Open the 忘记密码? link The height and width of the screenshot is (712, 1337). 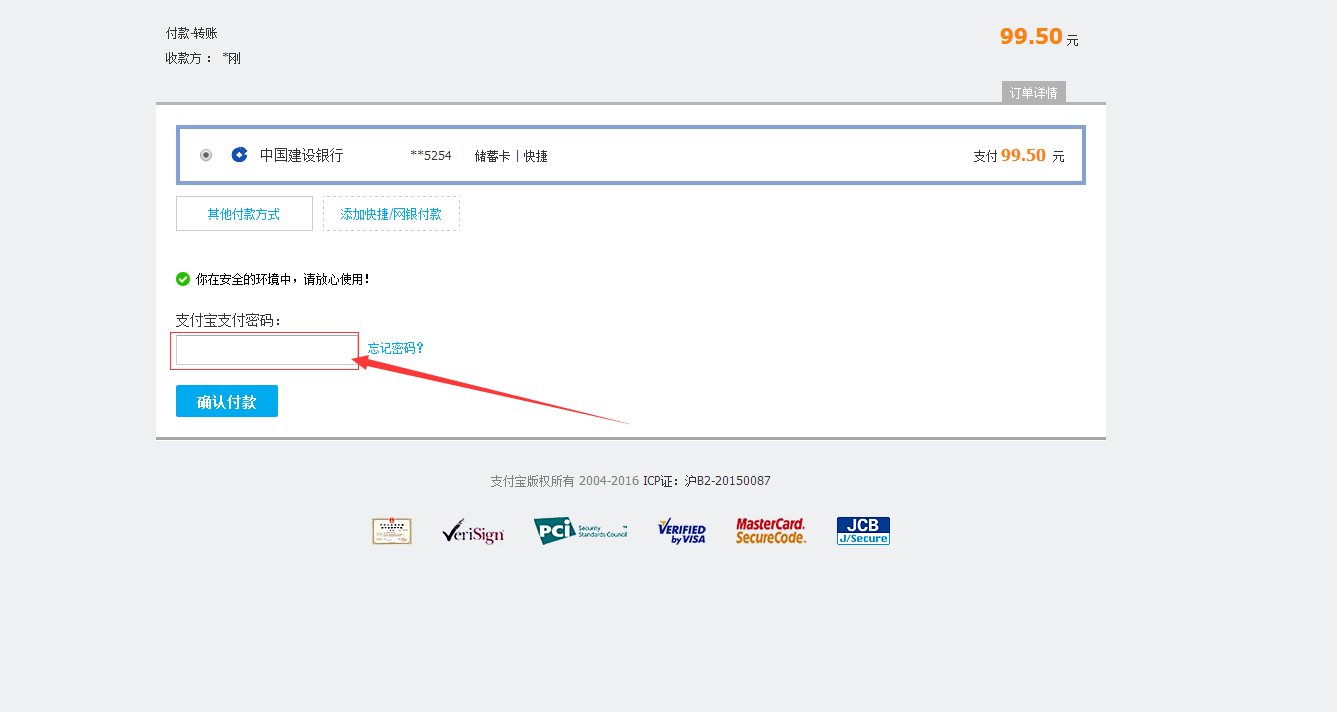click(396, 348)
